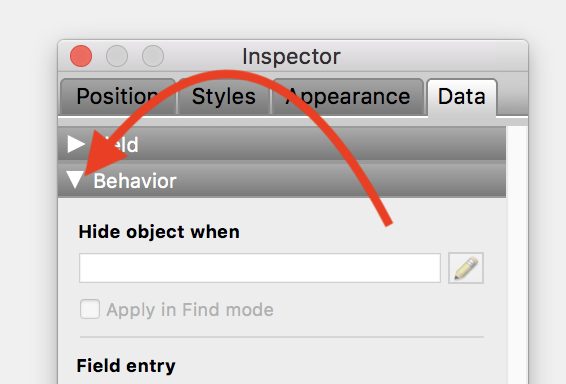Click the Field entry heading
Image resolution: width=566 pixels, height=384 pixels.
coord(126,366)
